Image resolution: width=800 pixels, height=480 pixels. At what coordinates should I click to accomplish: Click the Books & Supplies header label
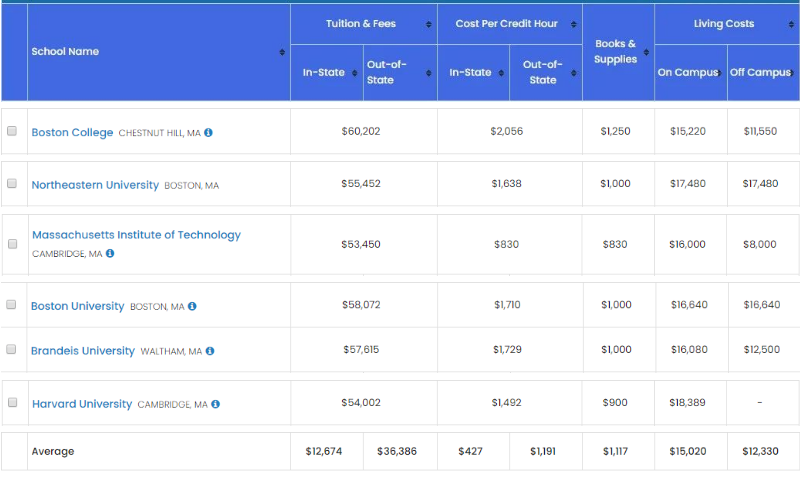coord(616,52)
